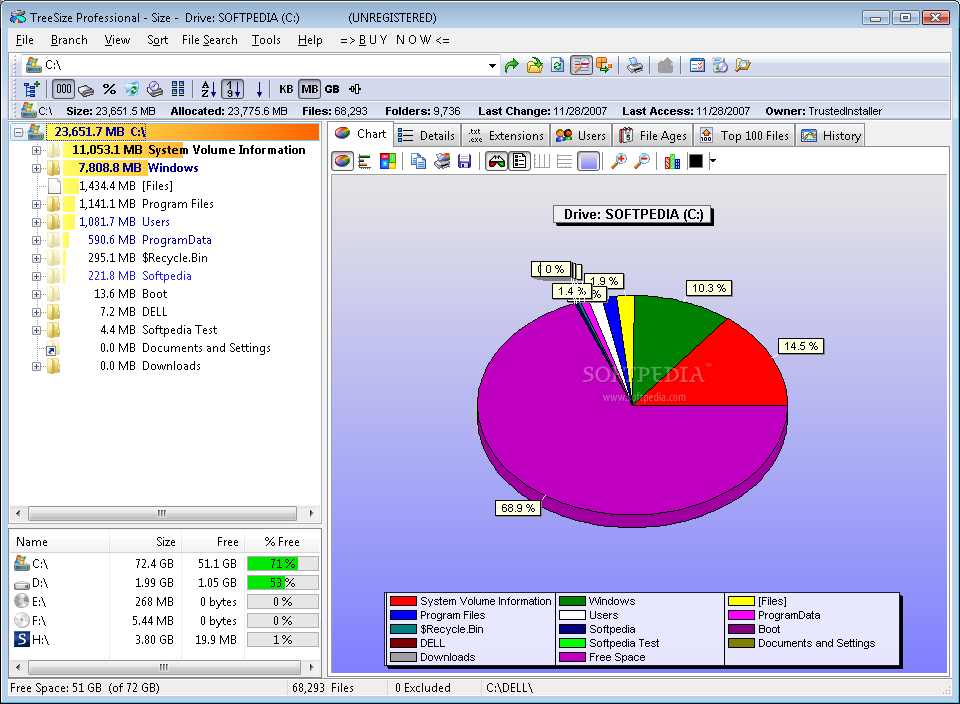The width and height of the screenshot is (960, 704).
Task: Switch to the Top 100 Files tab
Action: click(745, 135)
